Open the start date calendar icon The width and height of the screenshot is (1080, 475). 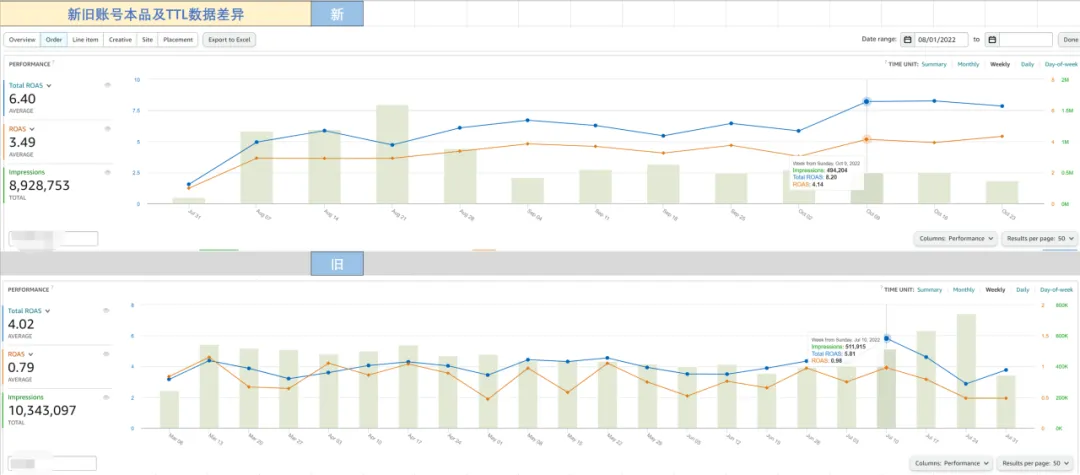(908, 40)
